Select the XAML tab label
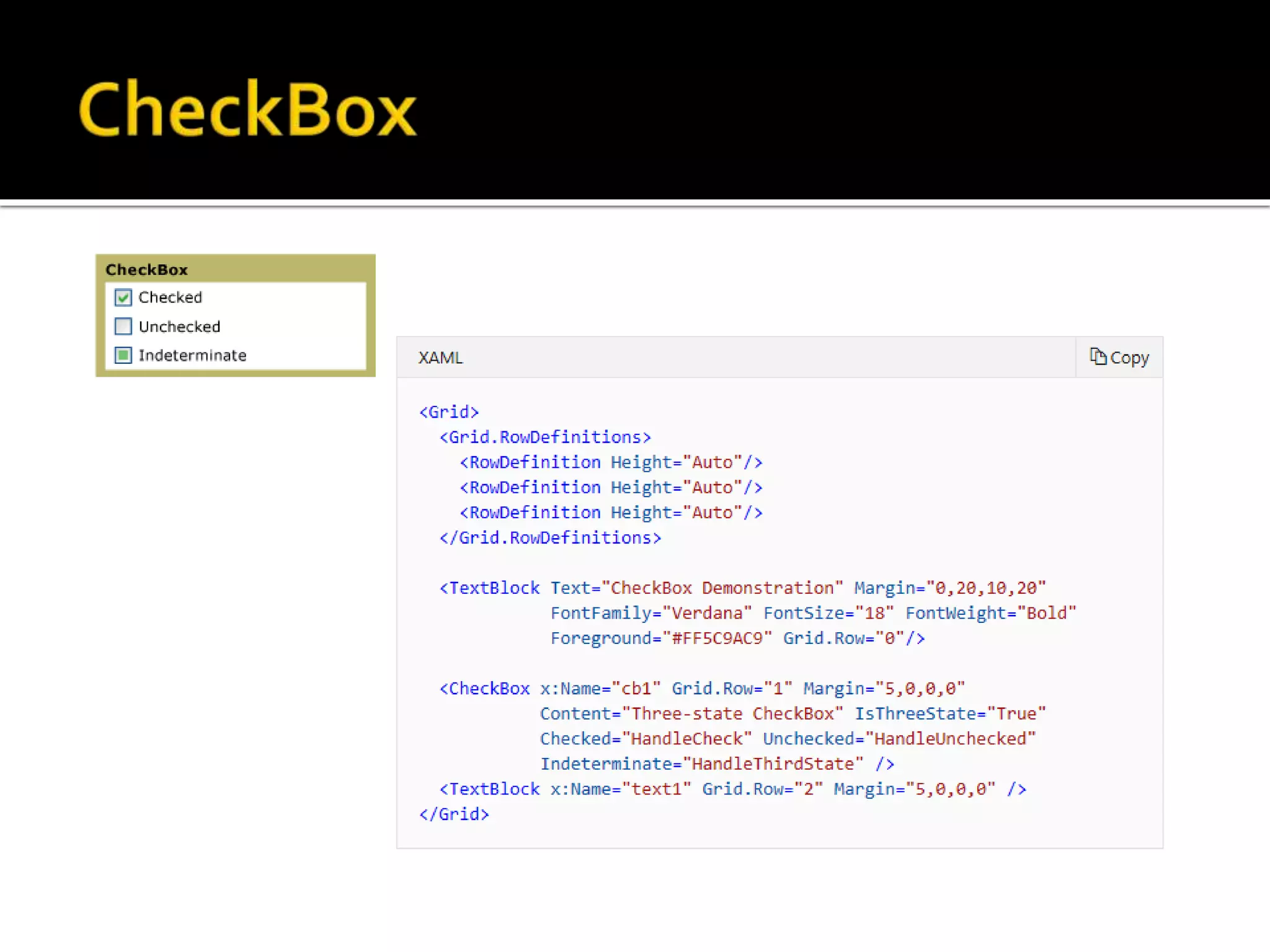This screenshot has height=952, width=1270. (x=440, y=358)
